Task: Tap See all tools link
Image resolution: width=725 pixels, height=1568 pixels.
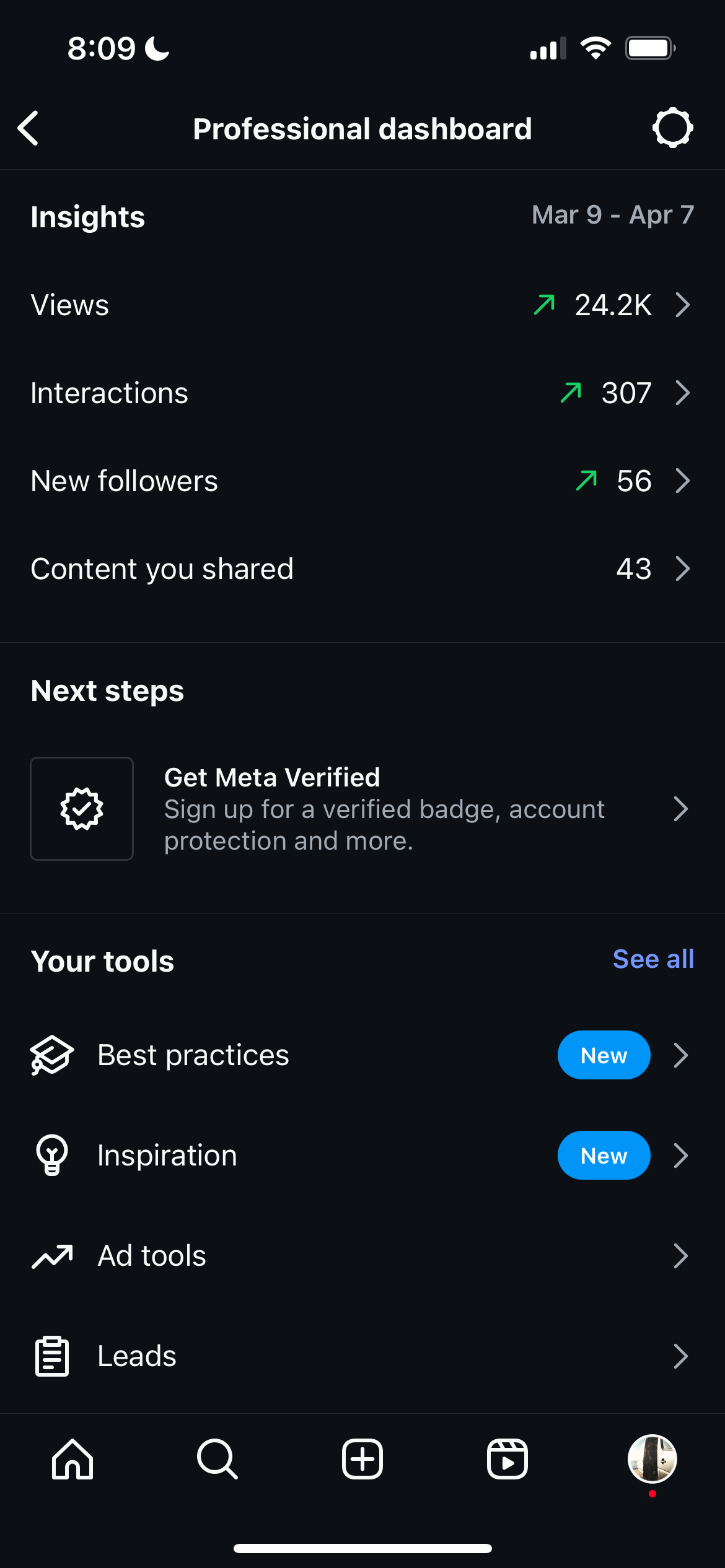Action: point(653,959)
